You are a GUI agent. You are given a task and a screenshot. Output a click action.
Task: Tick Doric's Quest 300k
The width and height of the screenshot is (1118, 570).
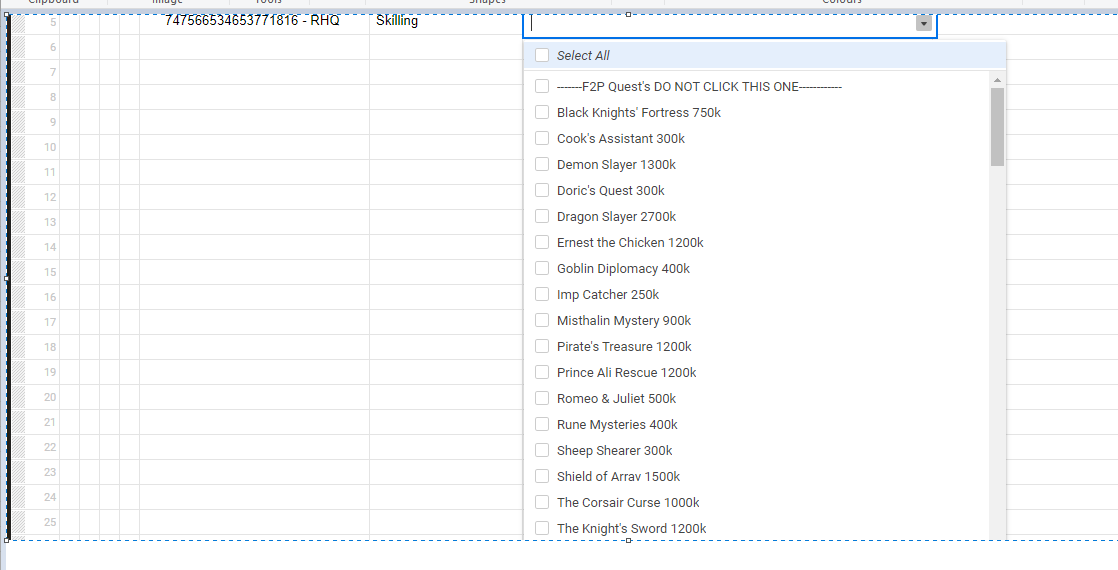click(x=542, y=190)
